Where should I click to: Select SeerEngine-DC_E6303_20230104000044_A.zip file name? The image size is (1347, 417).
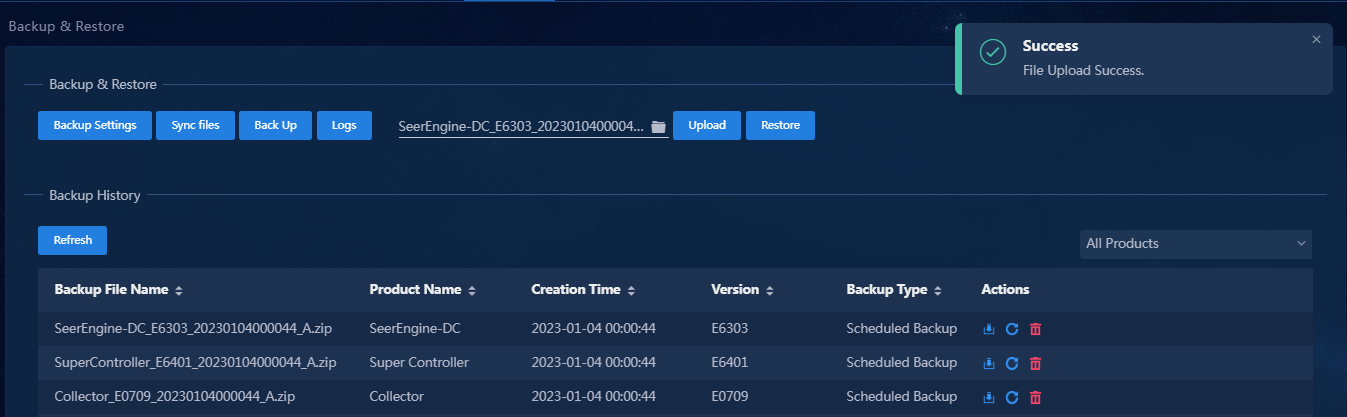click(194, 329)
